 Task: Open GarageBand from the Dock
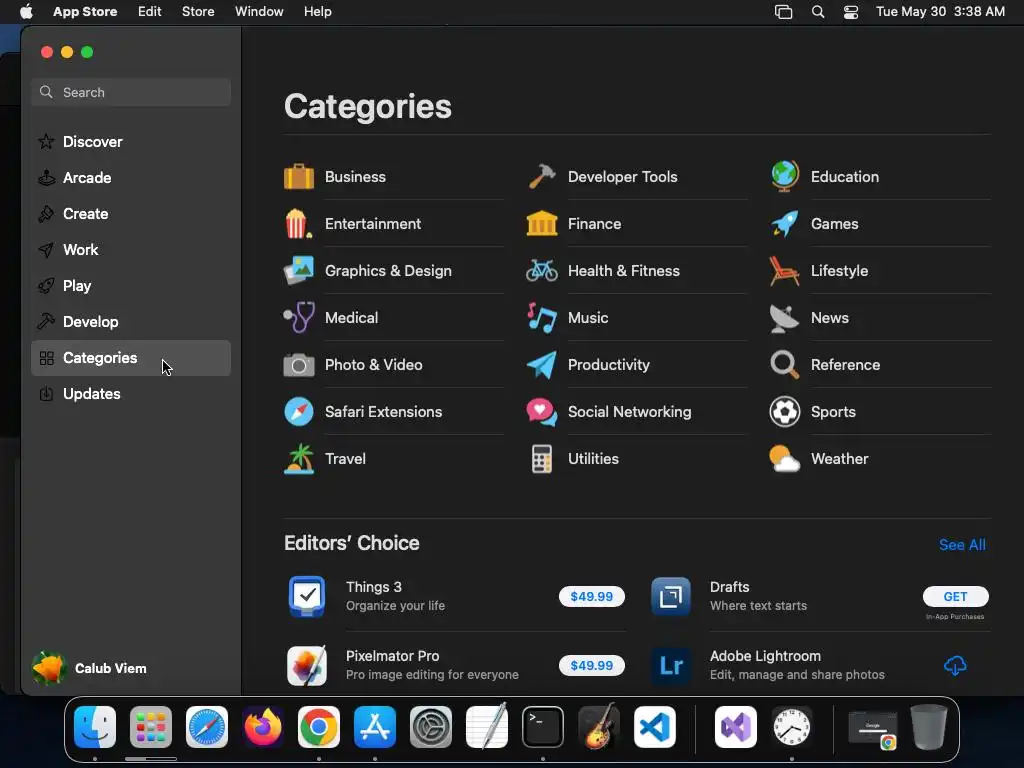599,727
